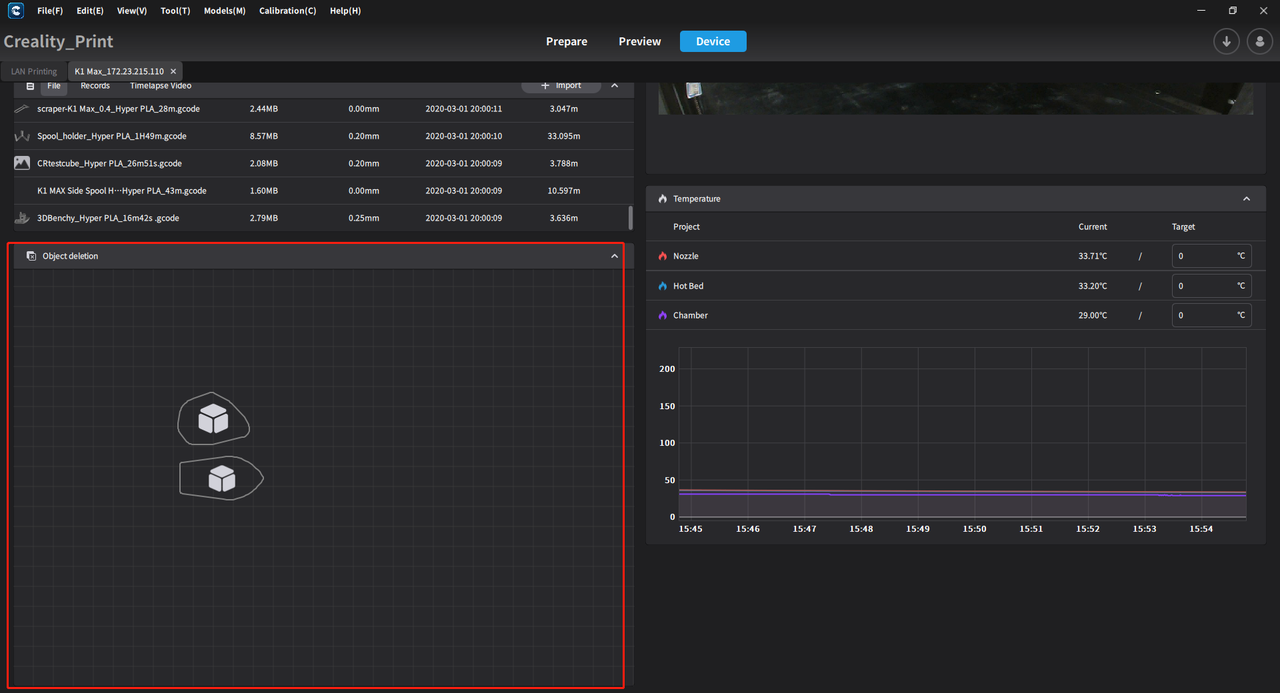
Task: Open the View(V) menu
Action: [x=132, y=11]
